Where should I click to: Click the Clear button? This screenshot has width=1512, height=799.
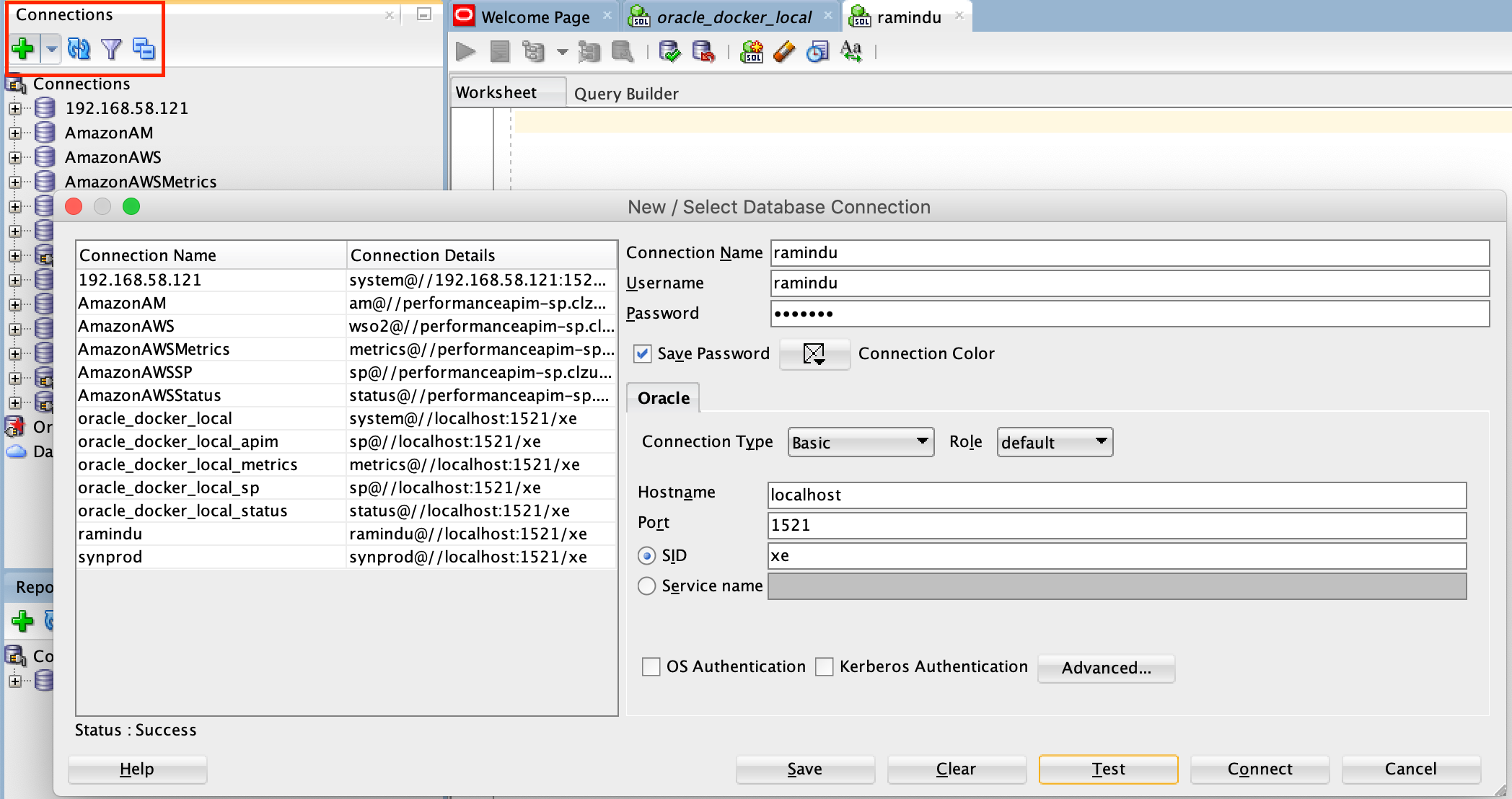957,769
